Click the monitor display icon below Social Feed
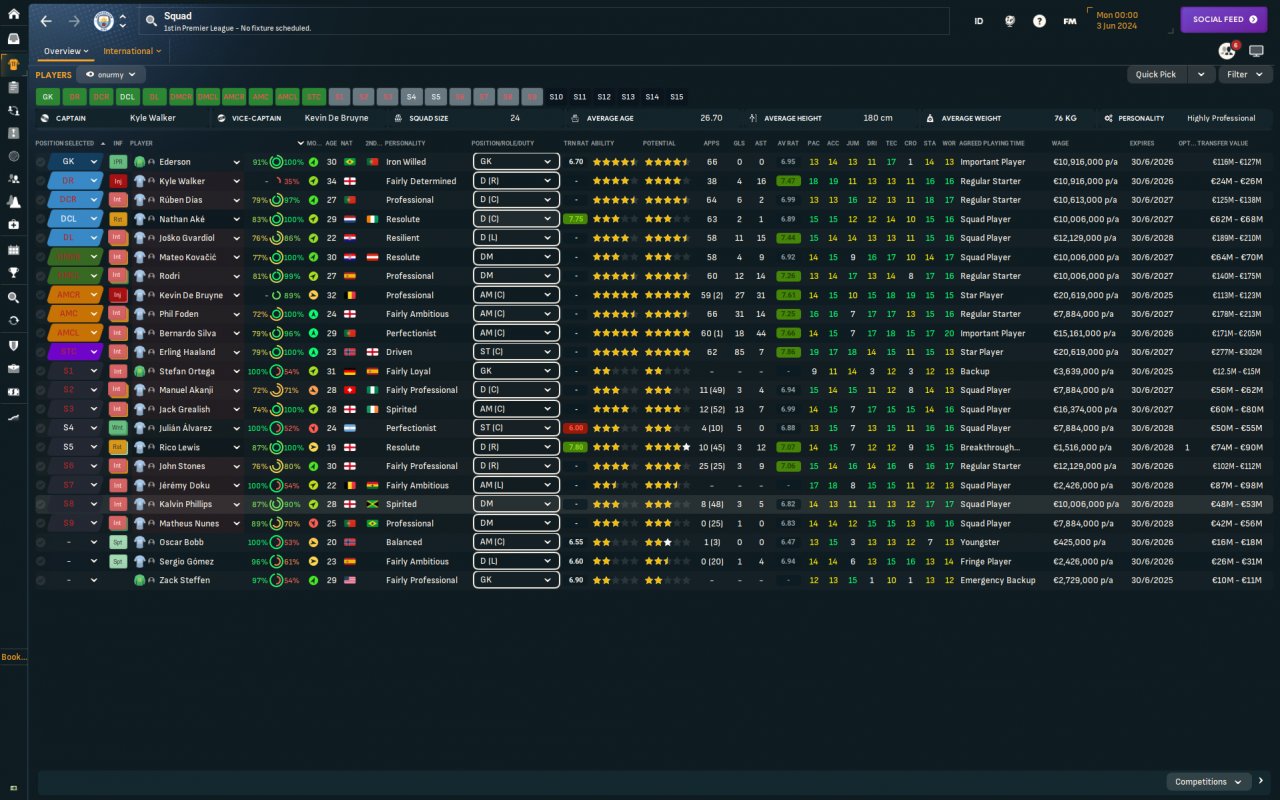 click(x=1257, y=51)
